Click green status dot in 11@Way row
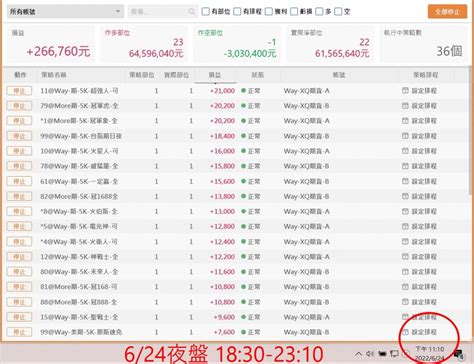Viewport: 474px width, 364px height. point(243,90)
